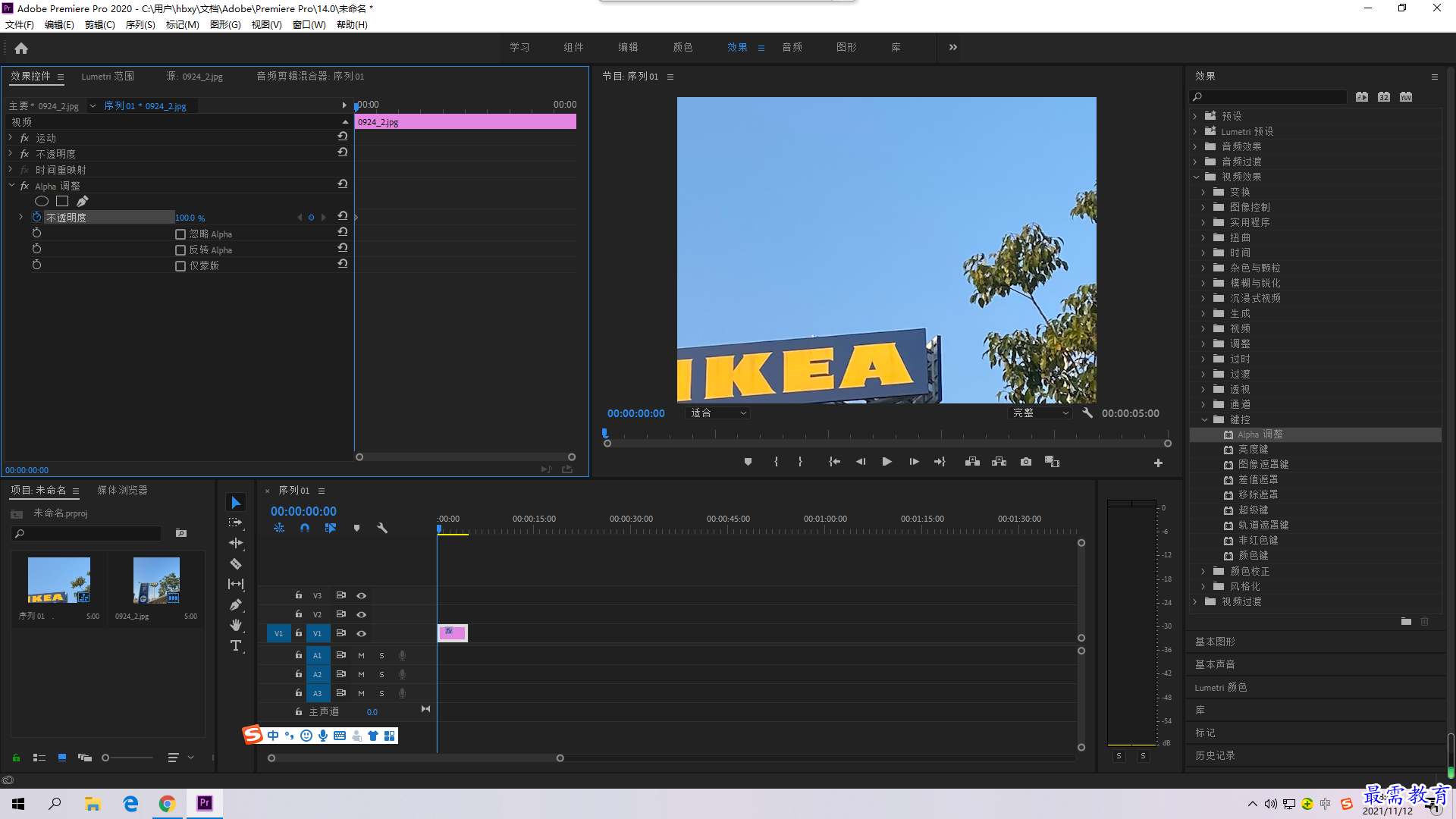This screenshot has height=819, width=1456.
Task: Click Export Frame camera icon
Action: coord(1026,462)
